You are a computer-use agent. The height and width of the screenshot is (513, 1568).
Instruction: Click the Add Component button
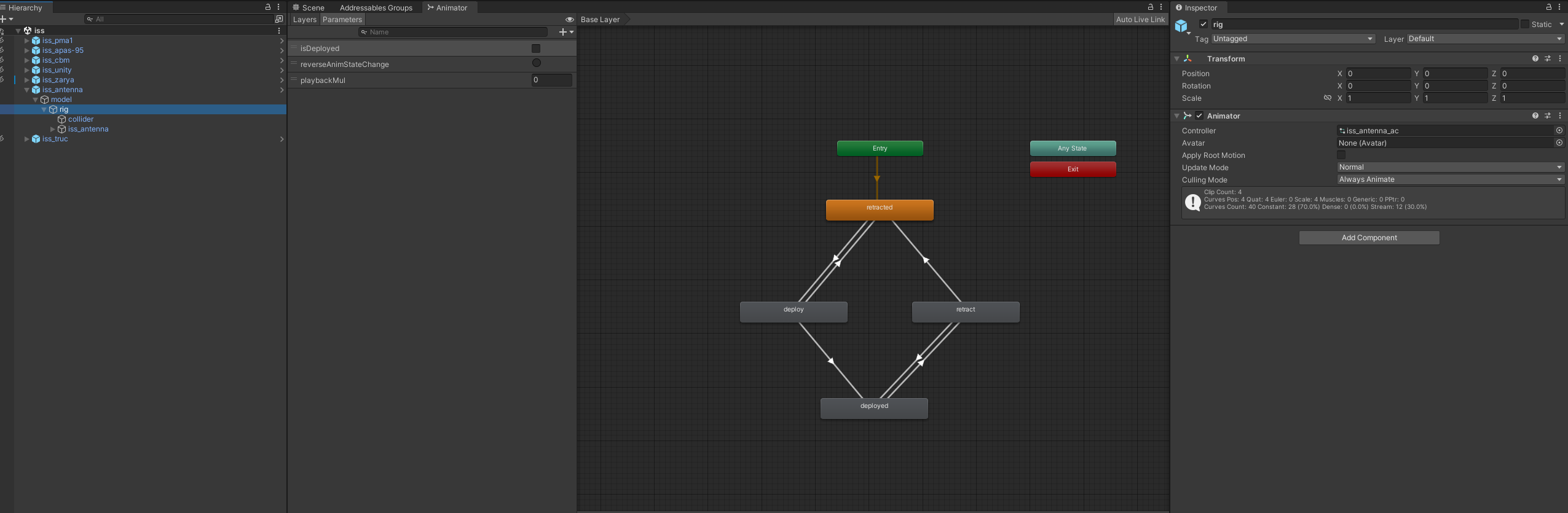(x=1369, y=238)
